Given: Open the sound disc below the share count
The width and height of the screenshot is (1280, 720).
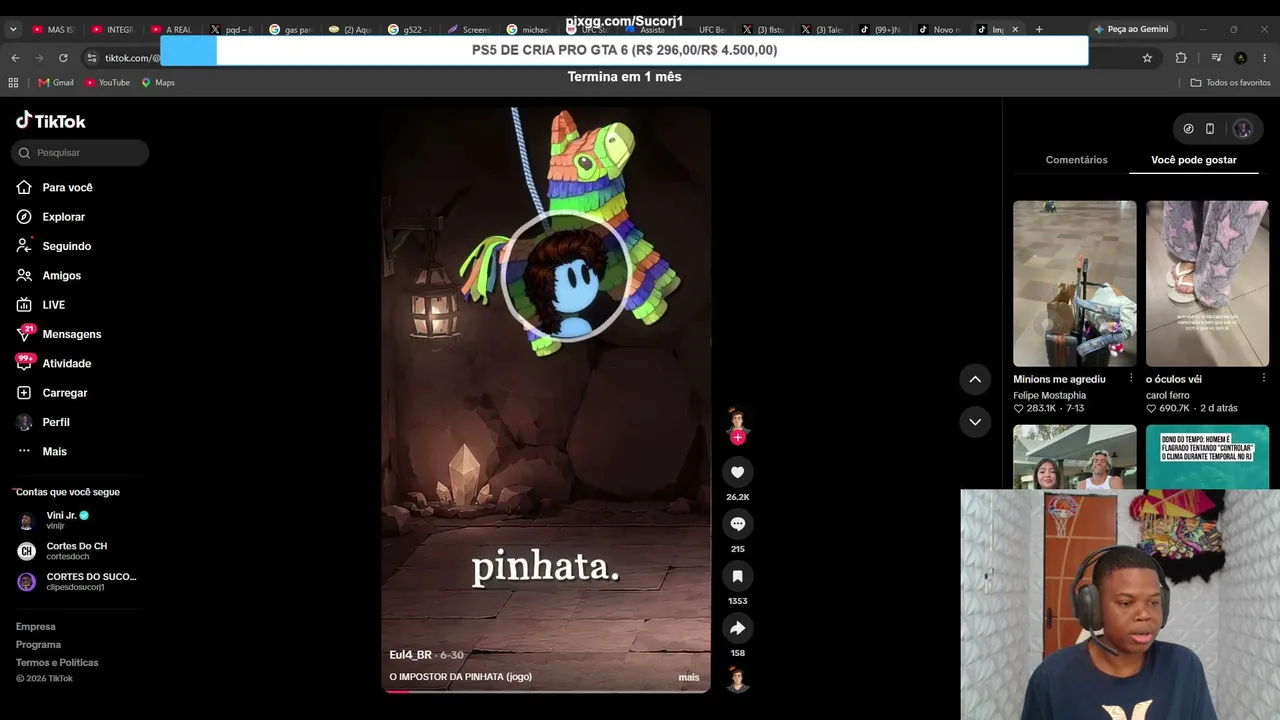Looking at the screenshot, I should tap(738, 680).
